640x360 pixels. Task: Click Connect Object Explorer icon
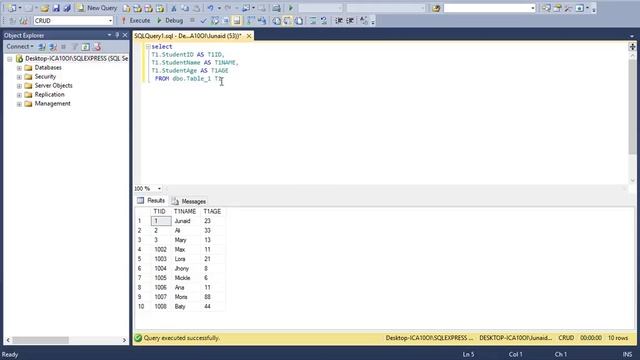point(42,47)
